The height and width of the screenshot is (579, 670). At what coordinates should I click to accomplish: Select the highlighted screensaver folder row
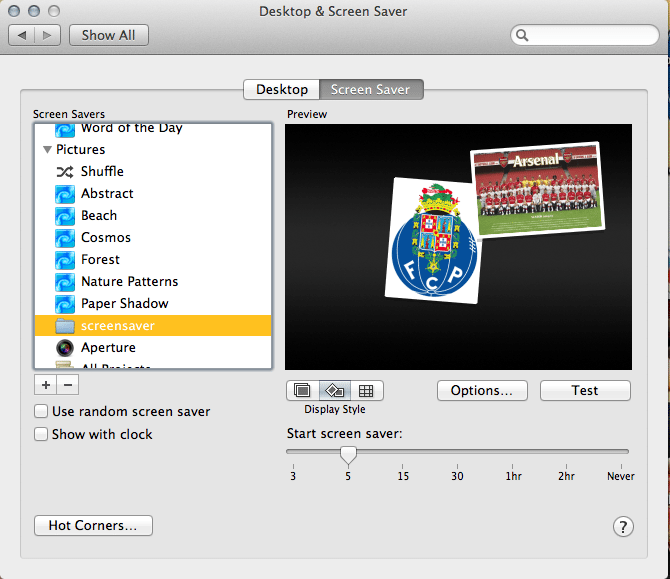pyautogui.click(x=153, y=326)
